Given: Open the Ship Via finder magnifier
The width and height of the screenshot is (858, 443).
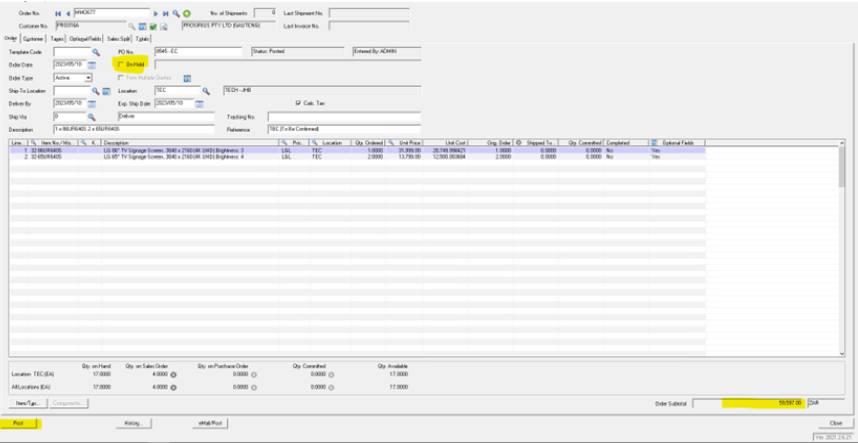Looking at the screenshot, I should coord(93,116).
